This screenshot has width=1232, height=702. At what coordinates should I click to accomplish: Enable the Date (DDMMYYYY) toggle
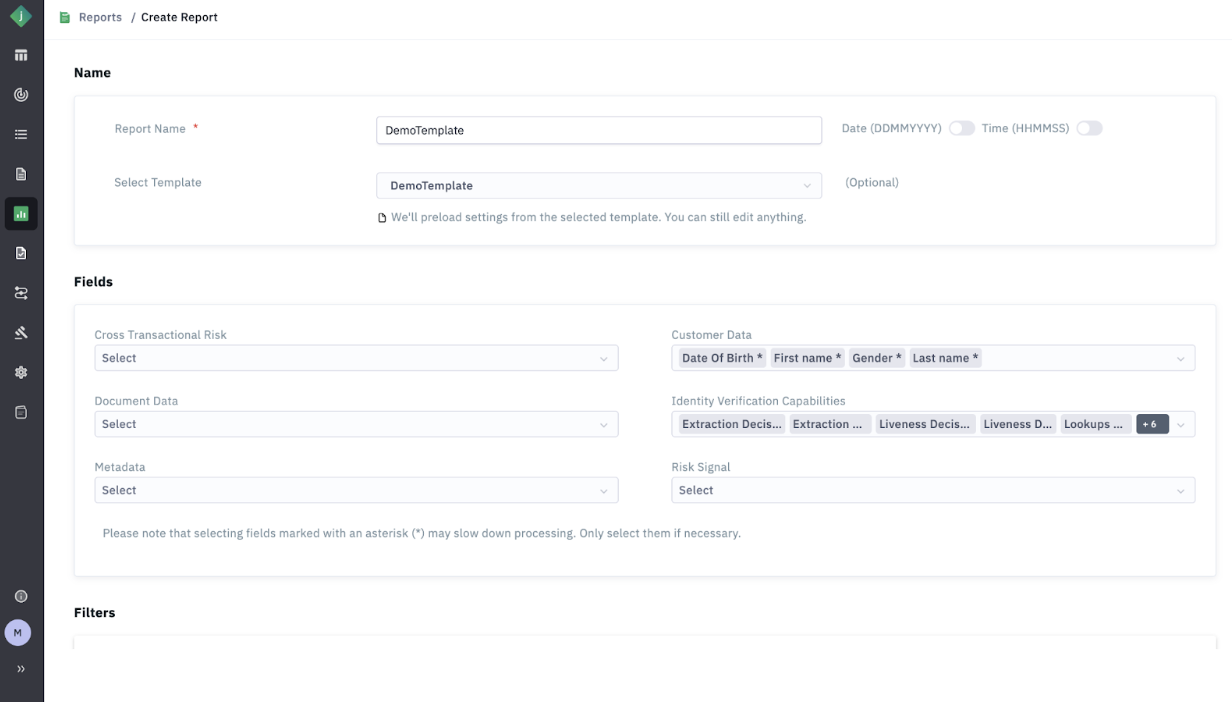click(961, 129)
